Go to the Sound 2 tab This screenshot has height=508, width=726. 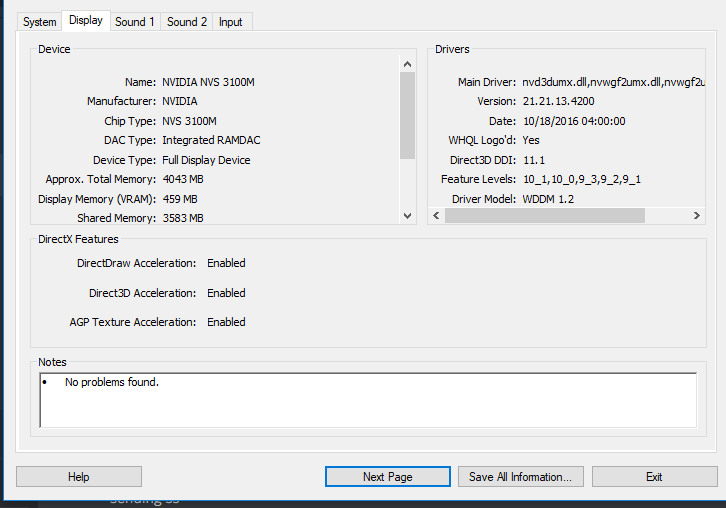[x=187, y=22]
